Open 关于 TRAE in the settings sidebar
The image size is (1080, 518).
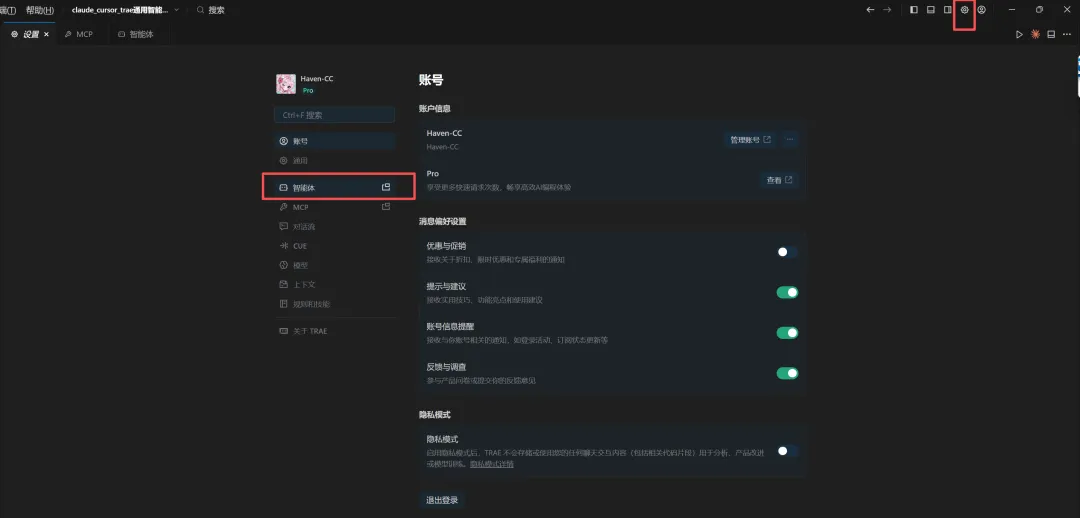click(x=334, y=331)
